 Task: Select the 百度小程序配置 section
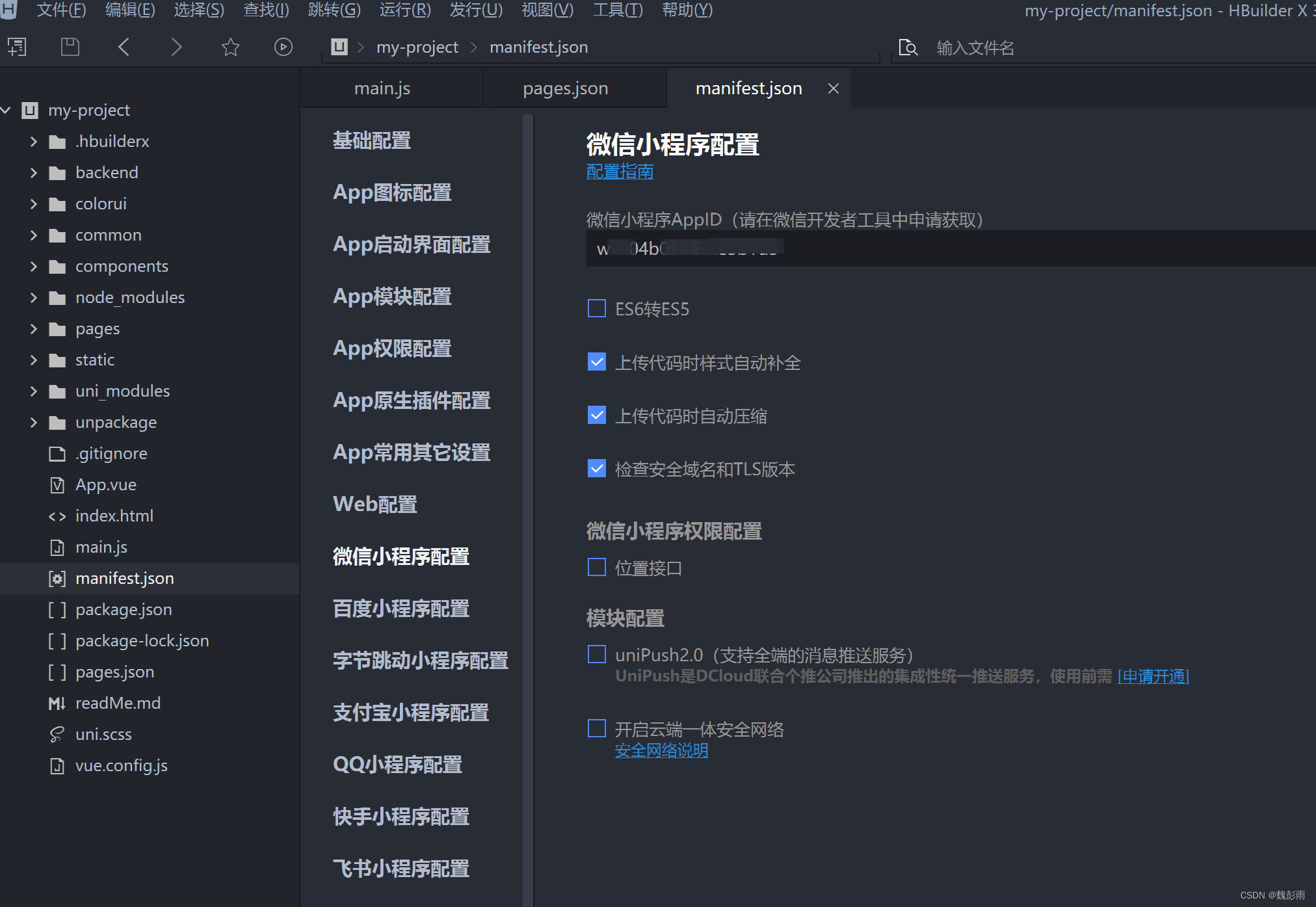pyautogui.click(x=401, y=609)
